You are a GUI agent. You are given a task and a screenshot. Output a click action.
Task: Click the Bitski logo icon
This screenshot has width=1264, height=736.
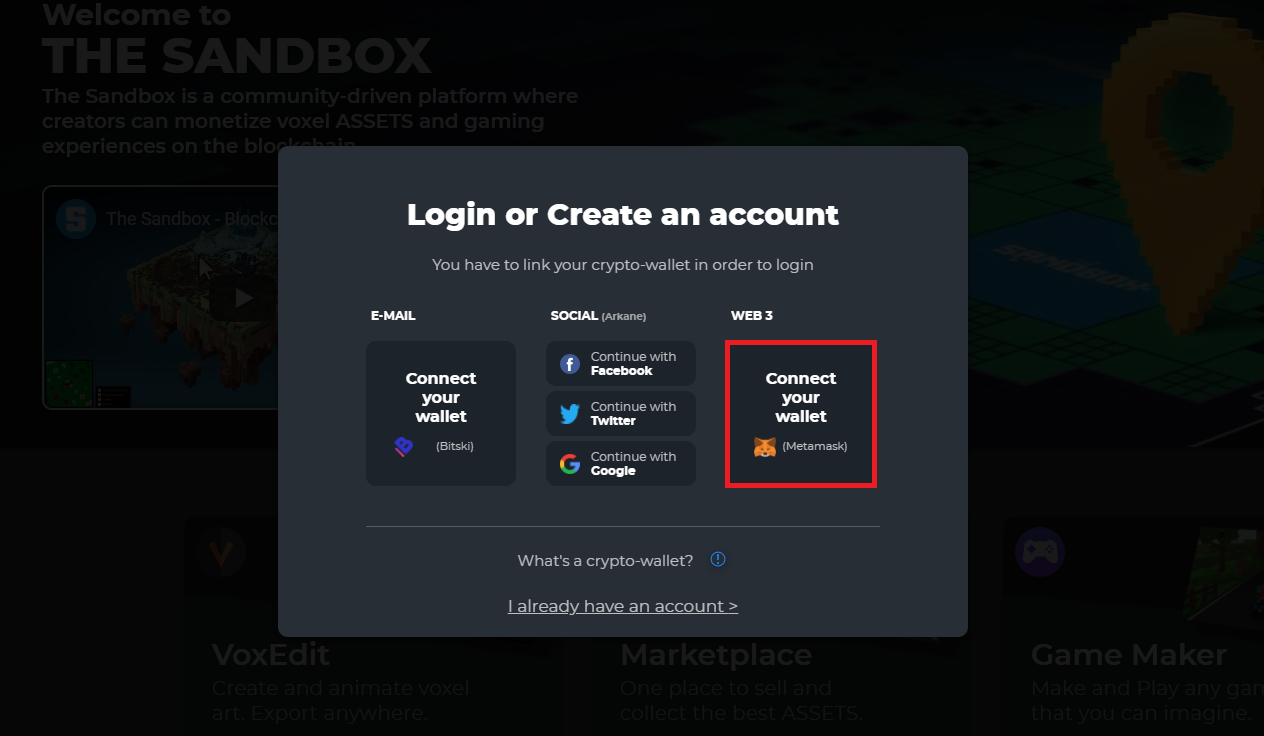coord(404,447)
